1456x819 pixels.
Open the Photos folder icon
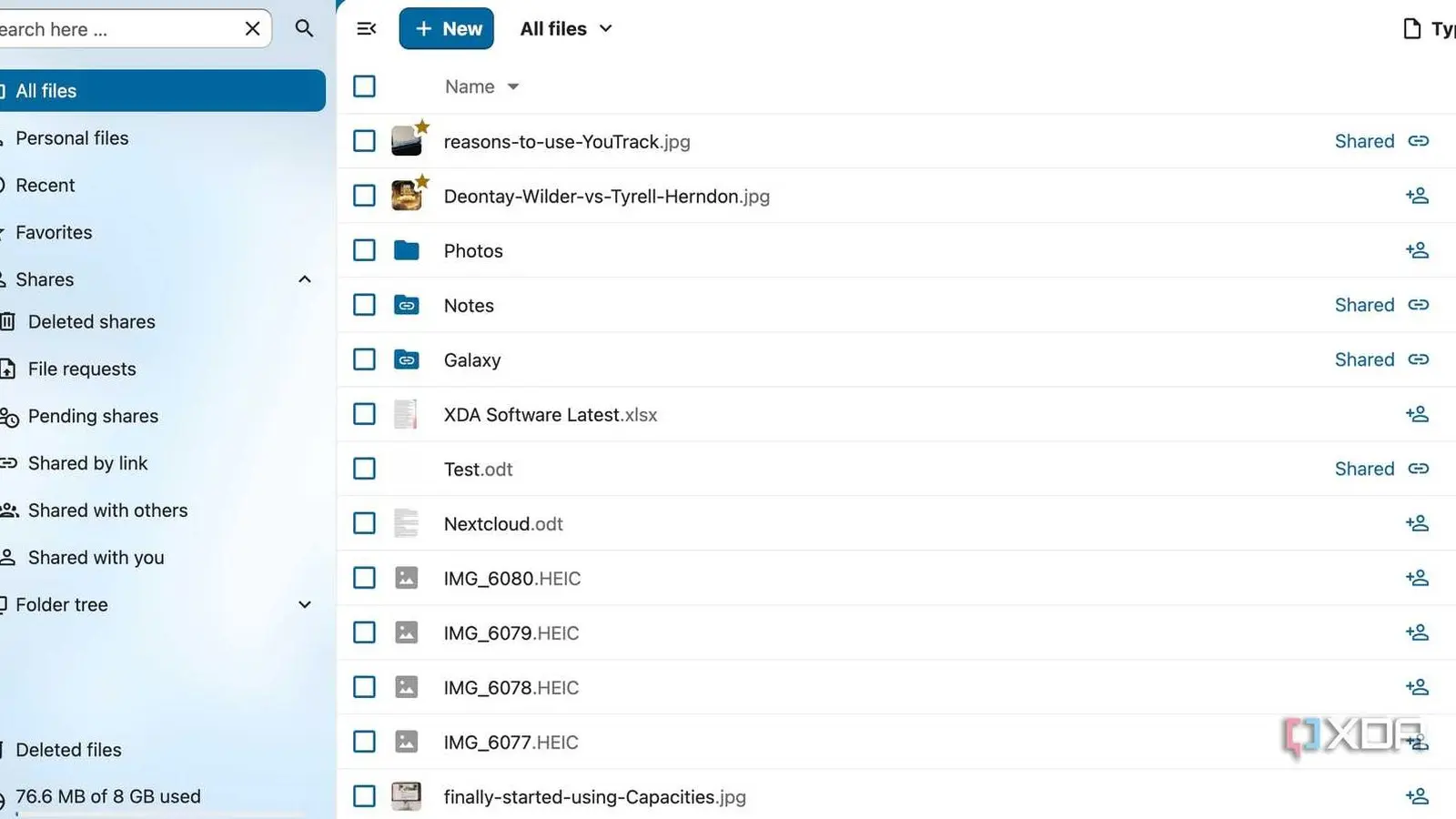(407, 250)
